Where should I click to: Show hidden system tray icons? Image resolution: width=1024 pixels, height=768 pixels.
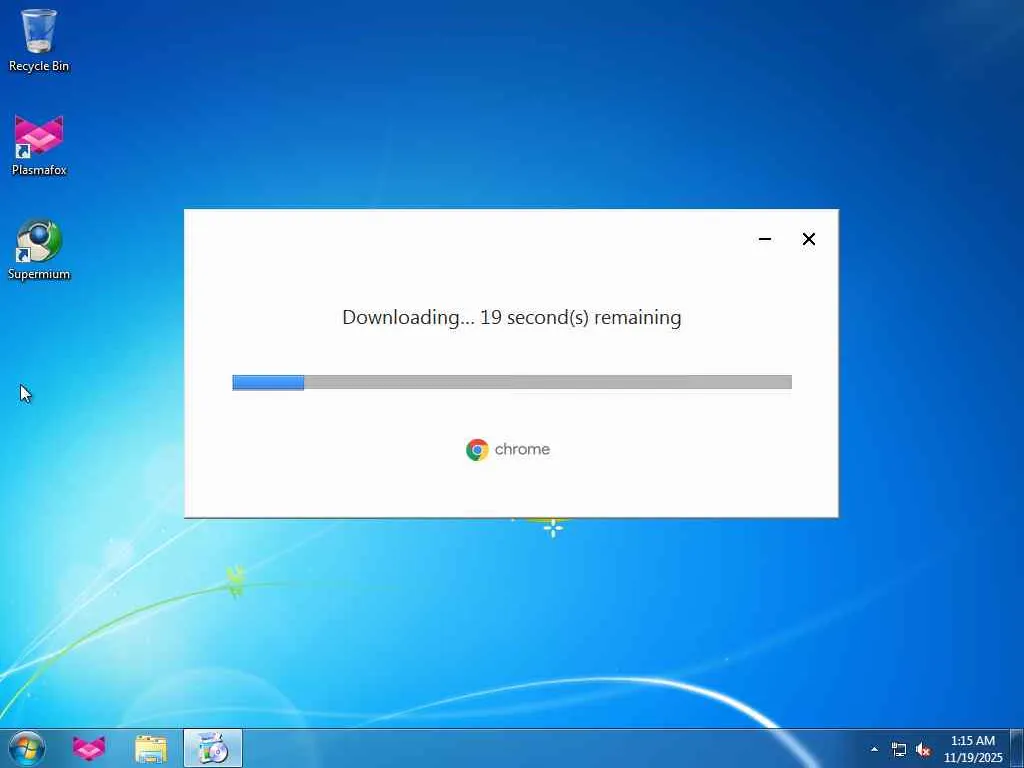pyautogui.click(x=874, y=749)
